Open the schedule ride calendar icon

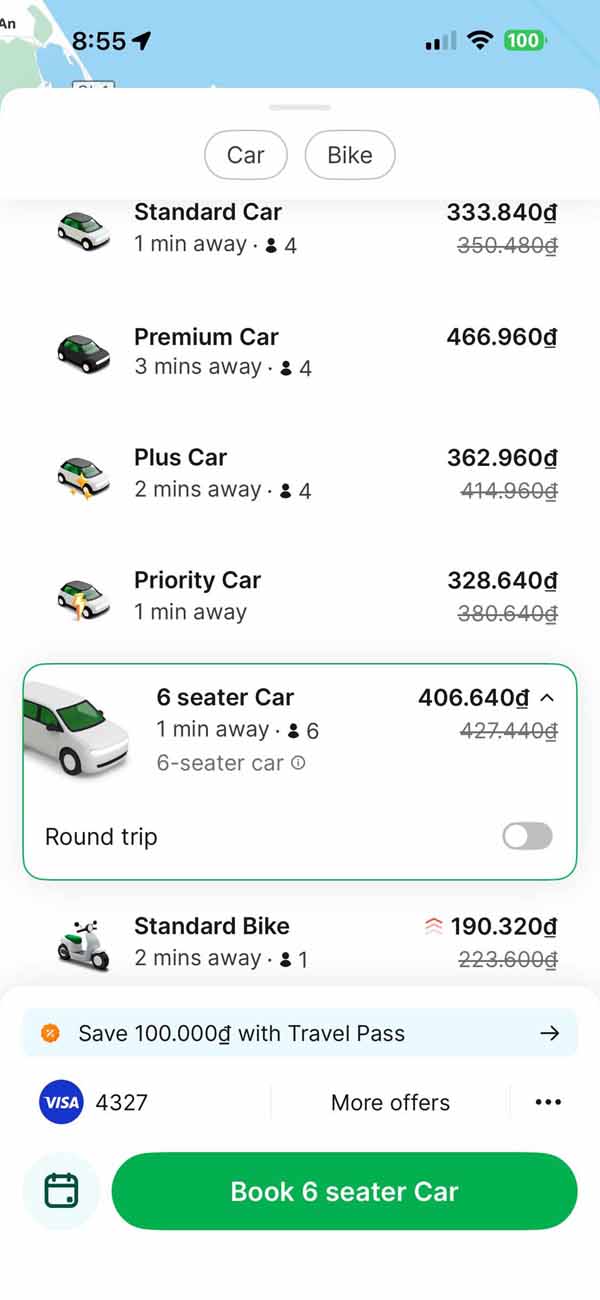[x=61, y=1191]
